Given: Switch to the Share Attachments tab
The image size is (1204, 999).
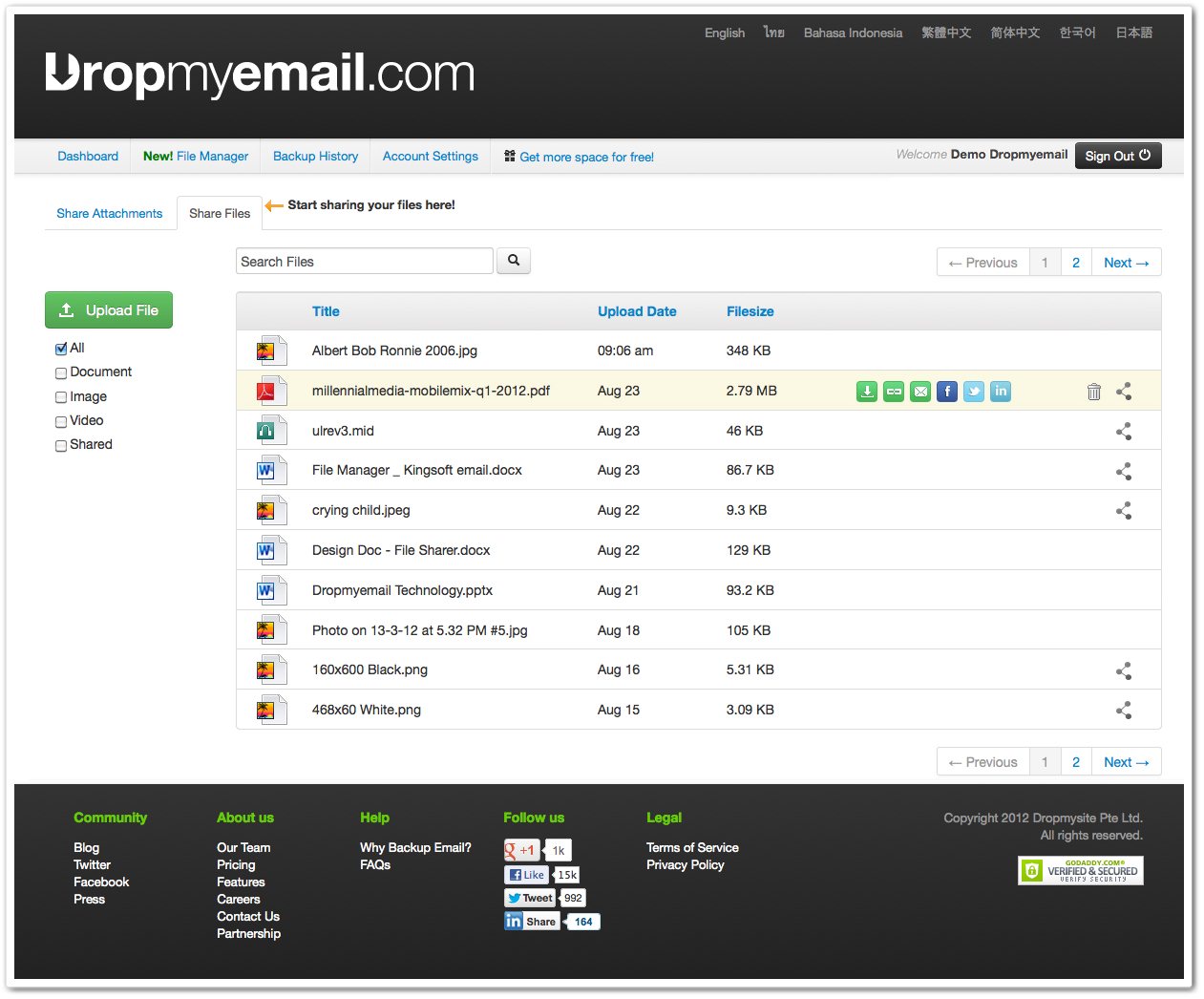Looking at the screenshot, I should [x=110, y=214].
